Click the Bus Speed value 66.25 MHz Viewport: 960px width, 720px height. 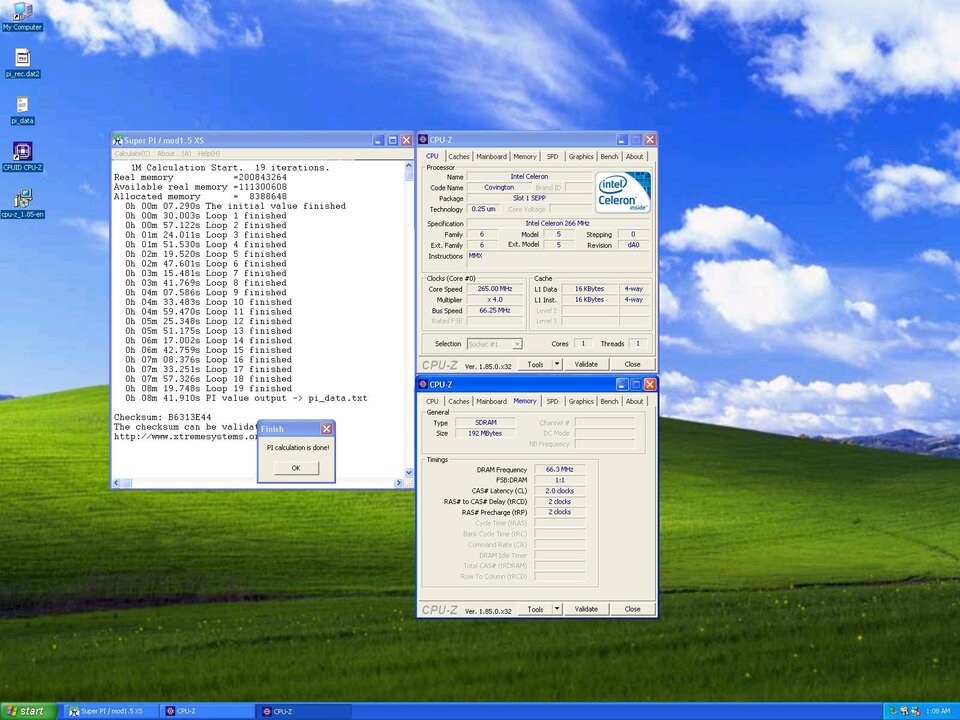click(495, 310)
